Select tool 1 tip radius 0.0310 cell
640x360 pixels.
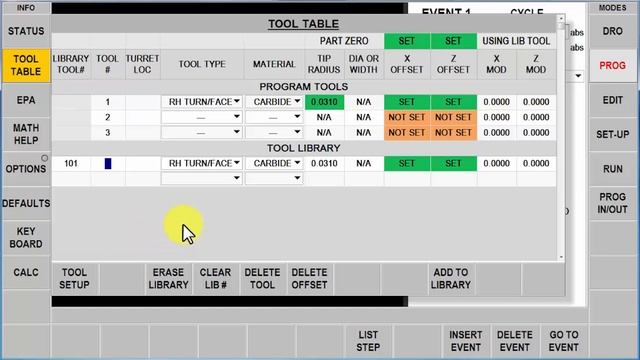point(324,102)
